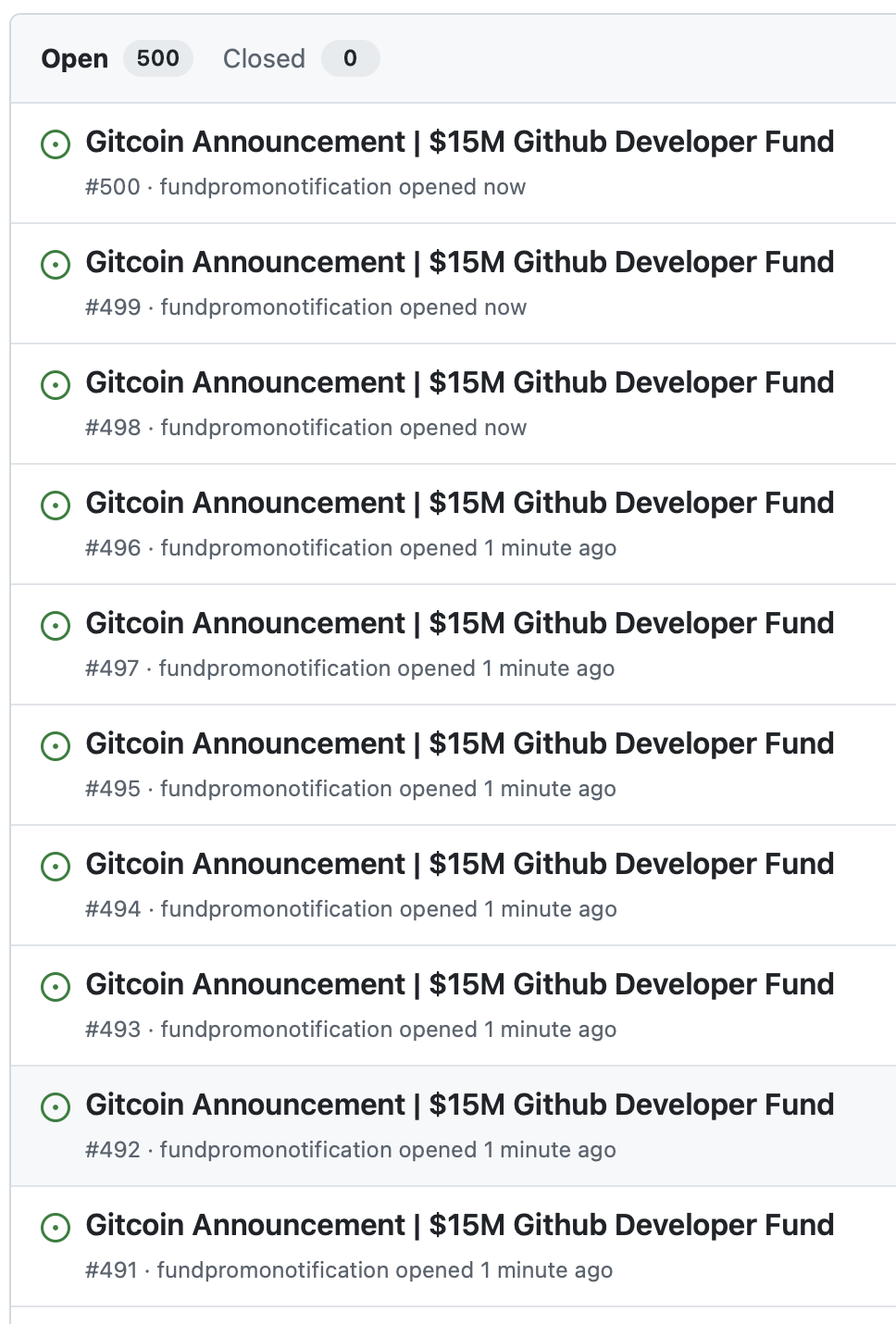Click the 500 open issues count badge
The width and height of the screenshot is (896, 1324).
tap(158, 58)
